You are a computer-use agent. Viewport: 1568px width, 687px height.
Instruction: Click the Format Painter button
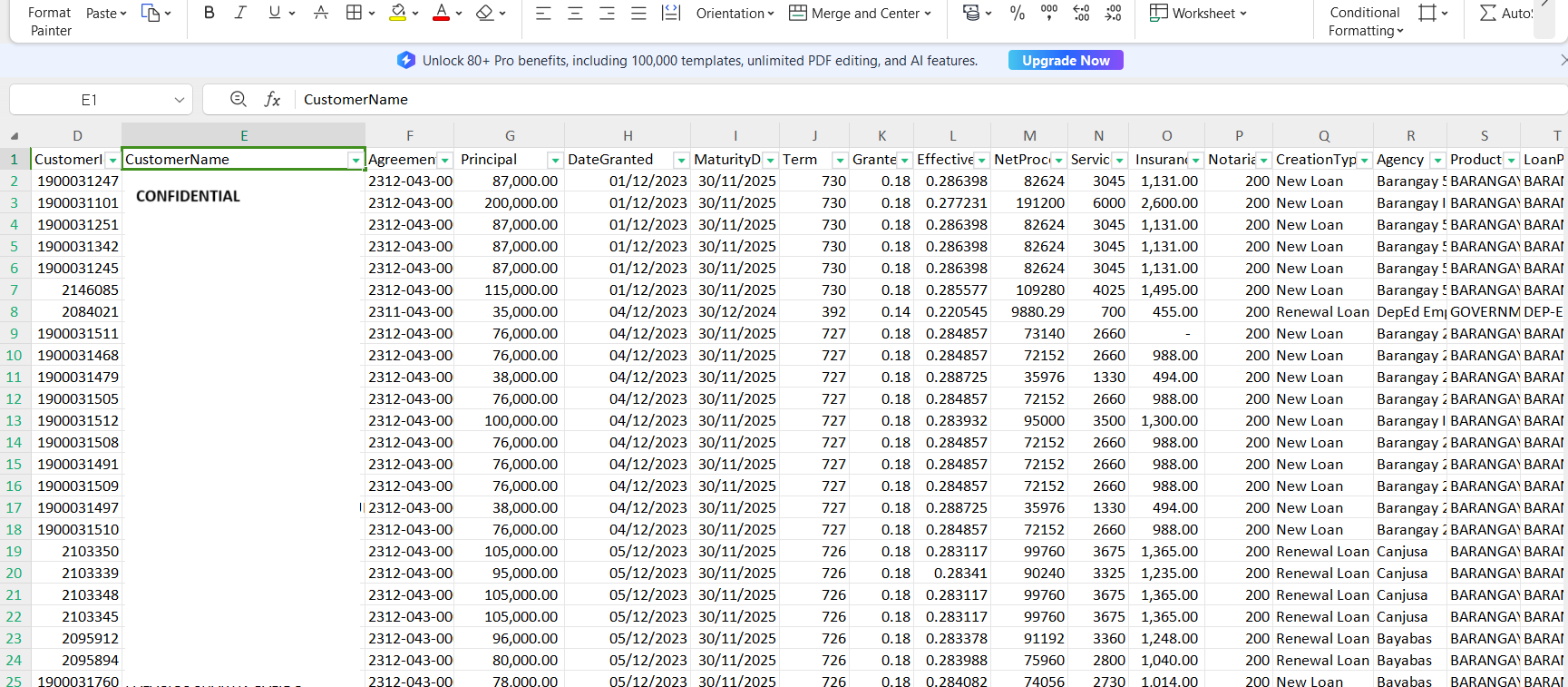(50, 21)
